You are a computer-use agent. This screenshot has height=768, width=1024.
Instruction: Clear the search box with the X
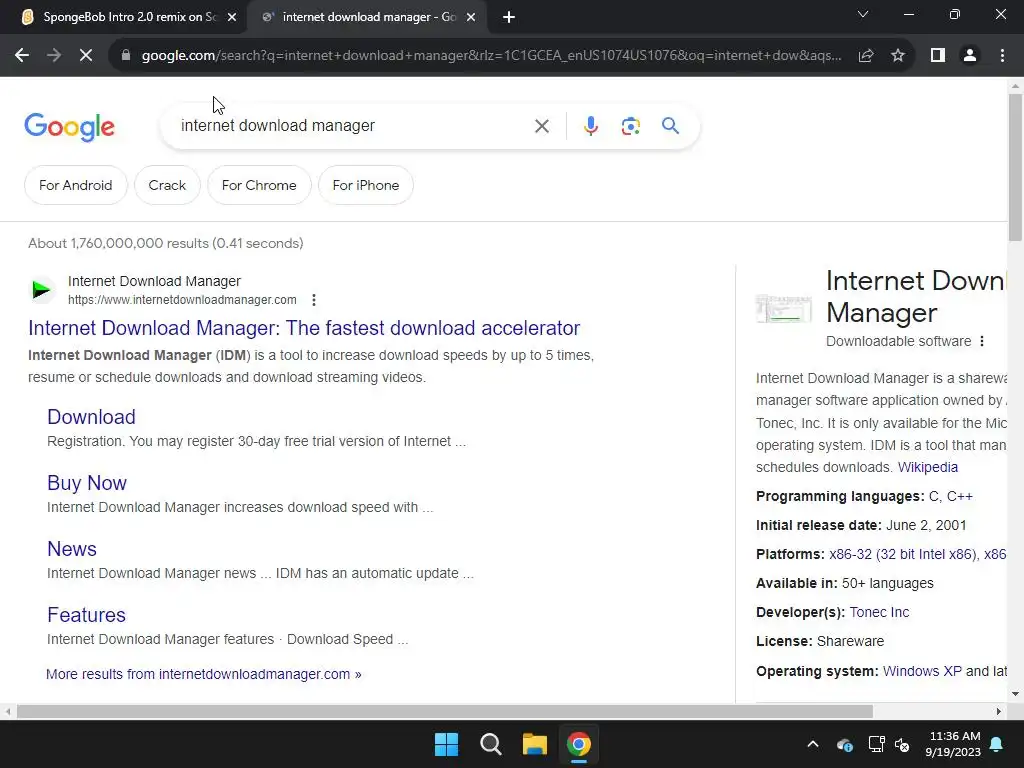click(x=542, y=126)
